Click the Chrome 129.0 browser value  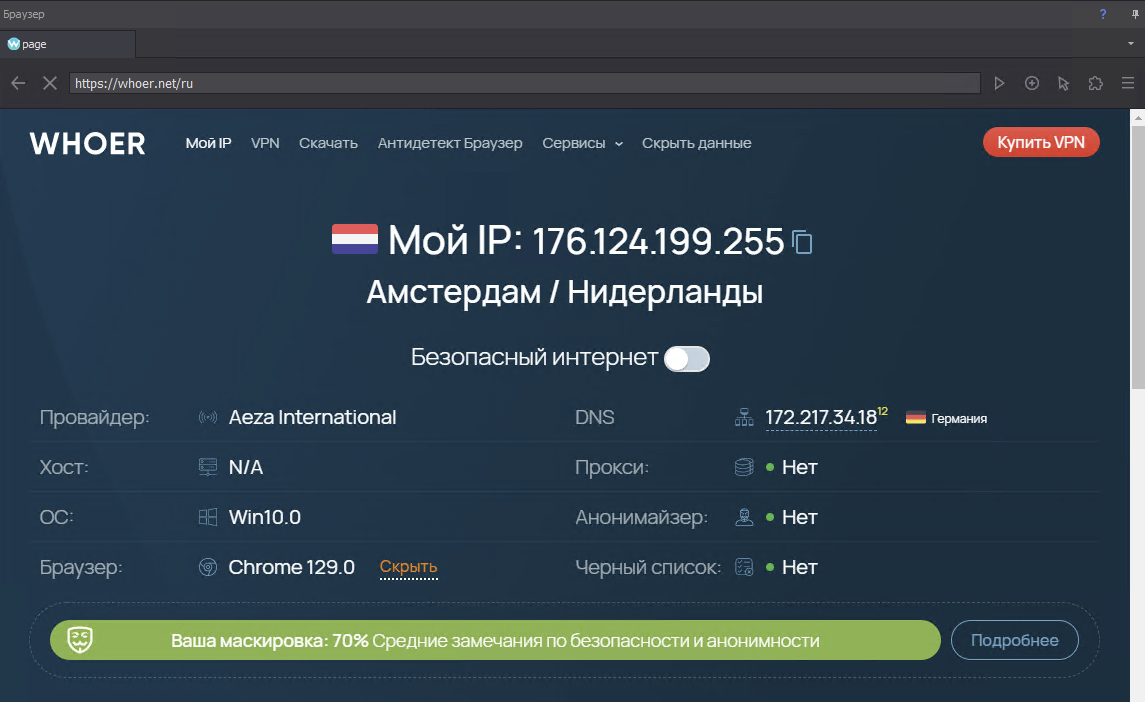coord(291,567)
